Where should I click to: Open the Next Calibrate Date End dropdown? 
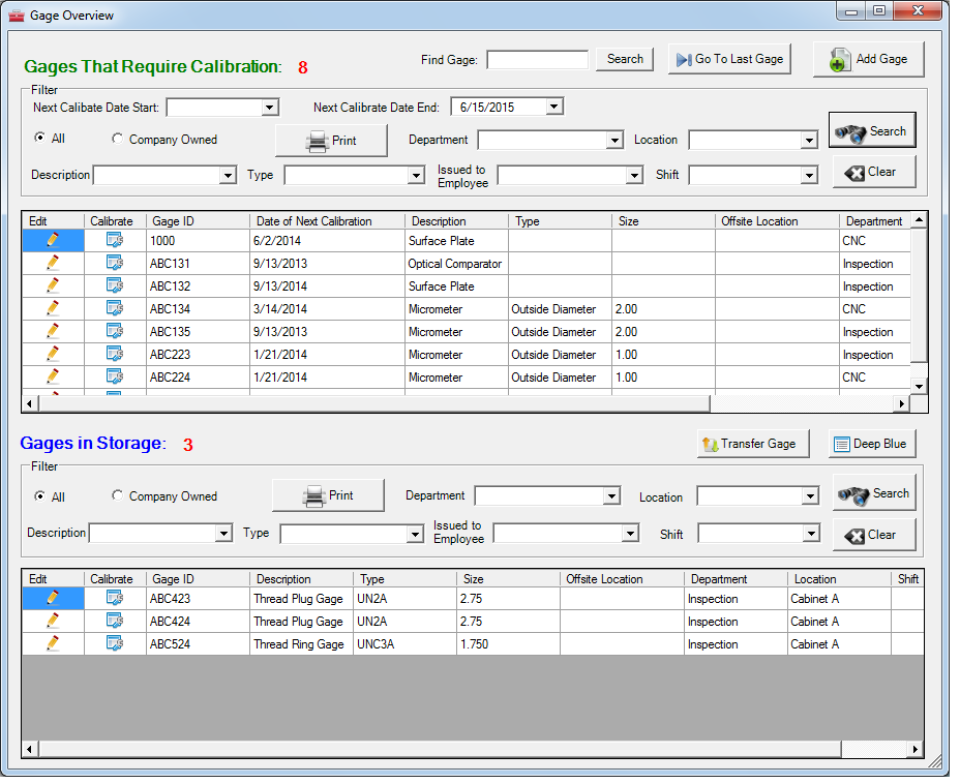click(554, 106)
